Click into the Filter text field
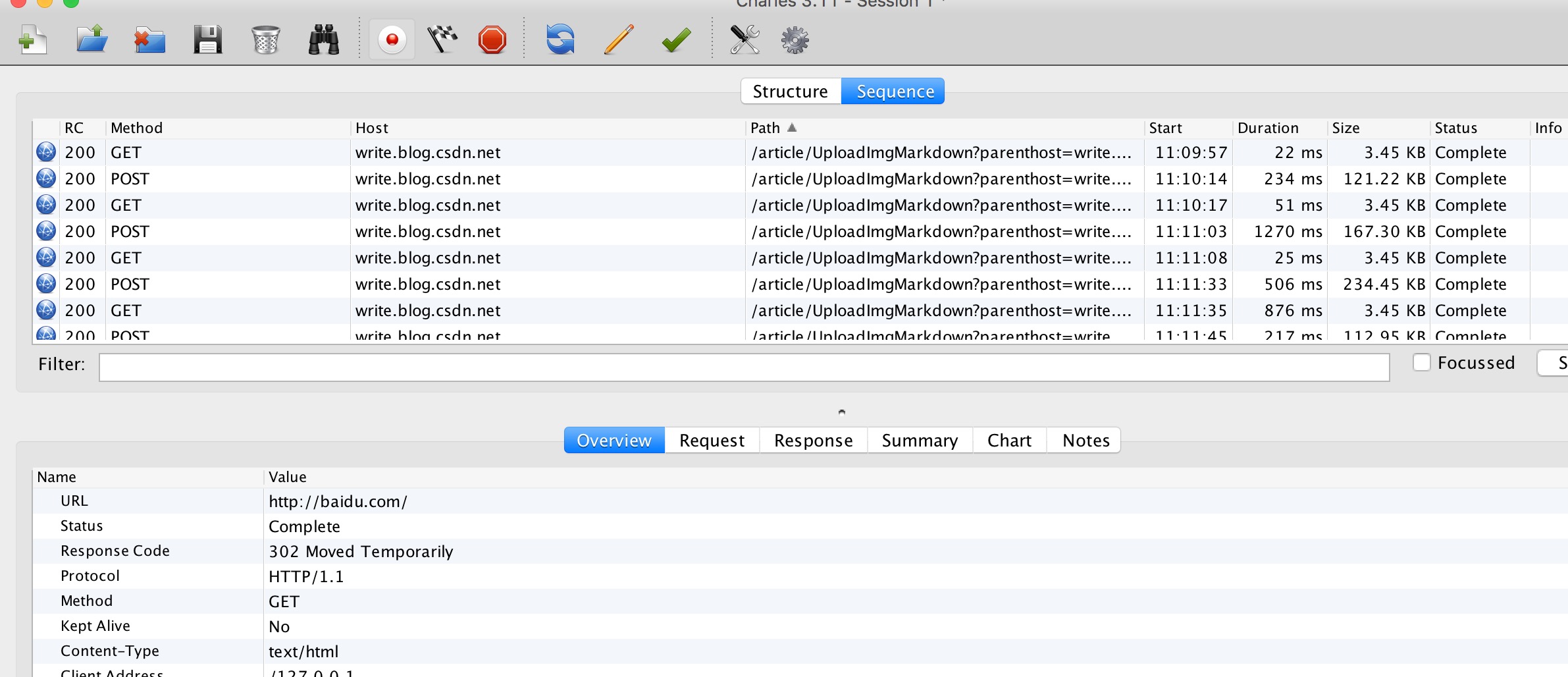This screenshot has width=1568, height=677. coord(744,367)
